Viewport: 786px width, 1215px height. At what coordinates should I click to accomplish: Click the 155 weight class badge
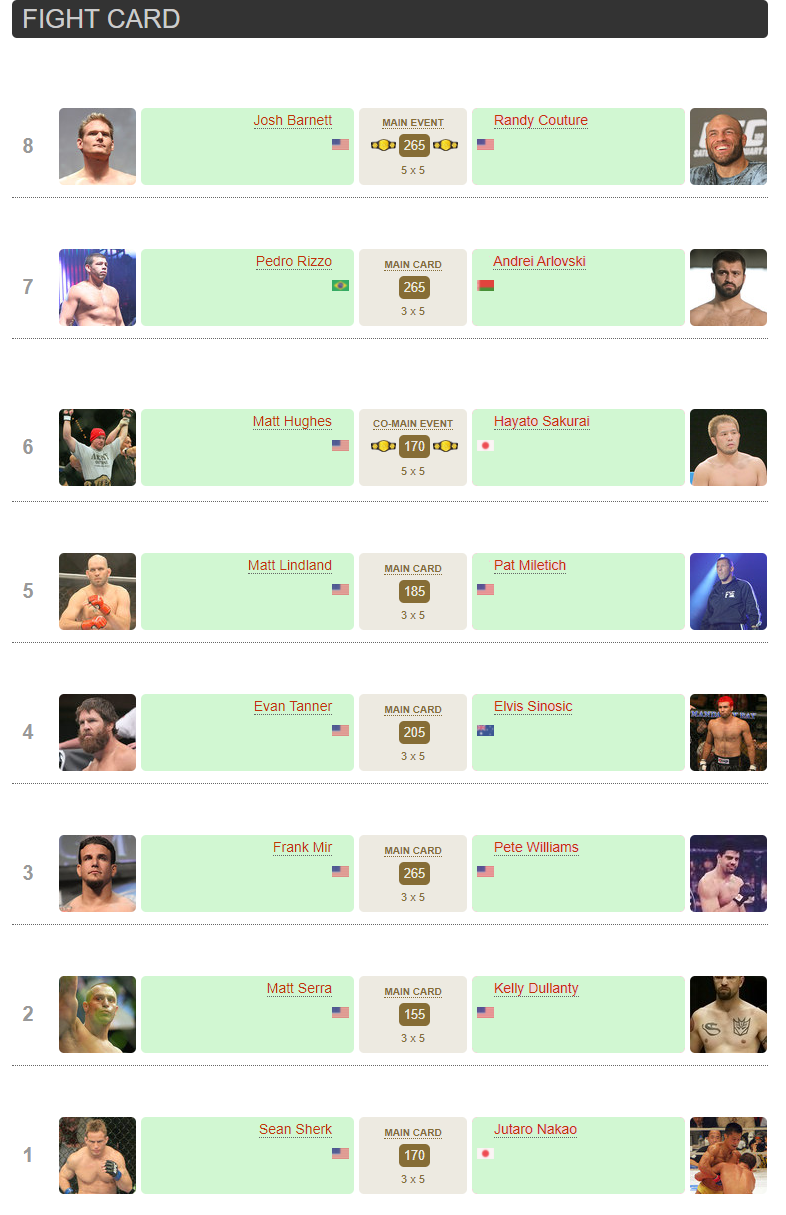click(414, 1014)
